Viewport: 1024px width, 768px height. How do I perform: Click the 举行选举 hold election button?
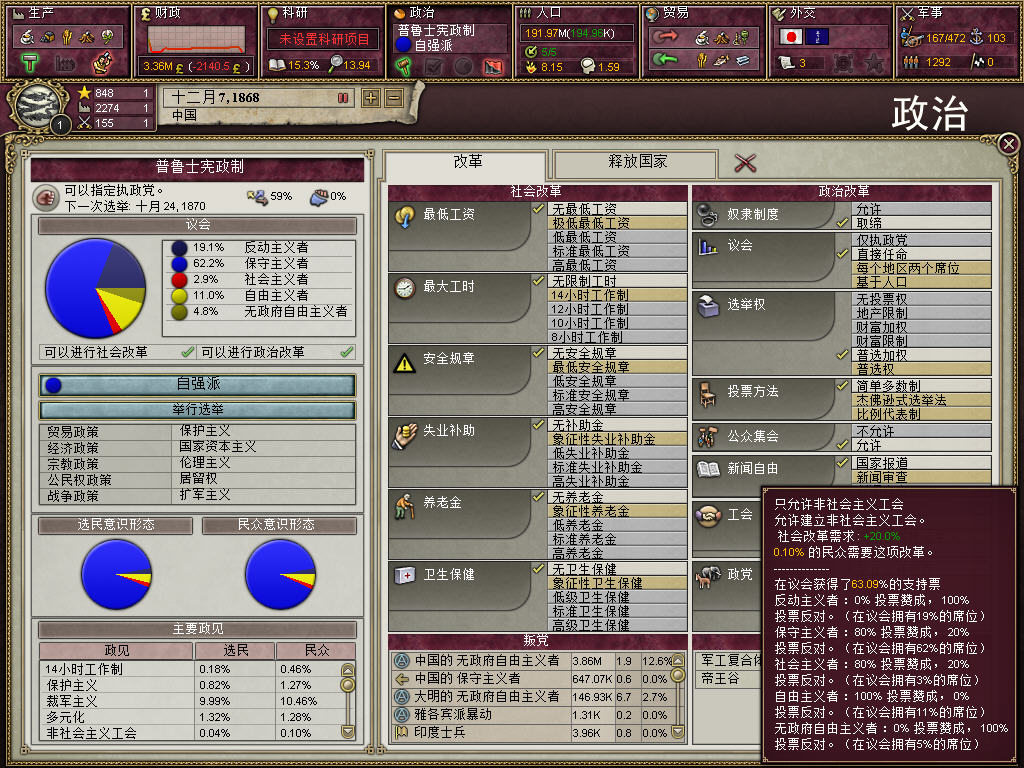pyautogui.click(x=197, y=409)
